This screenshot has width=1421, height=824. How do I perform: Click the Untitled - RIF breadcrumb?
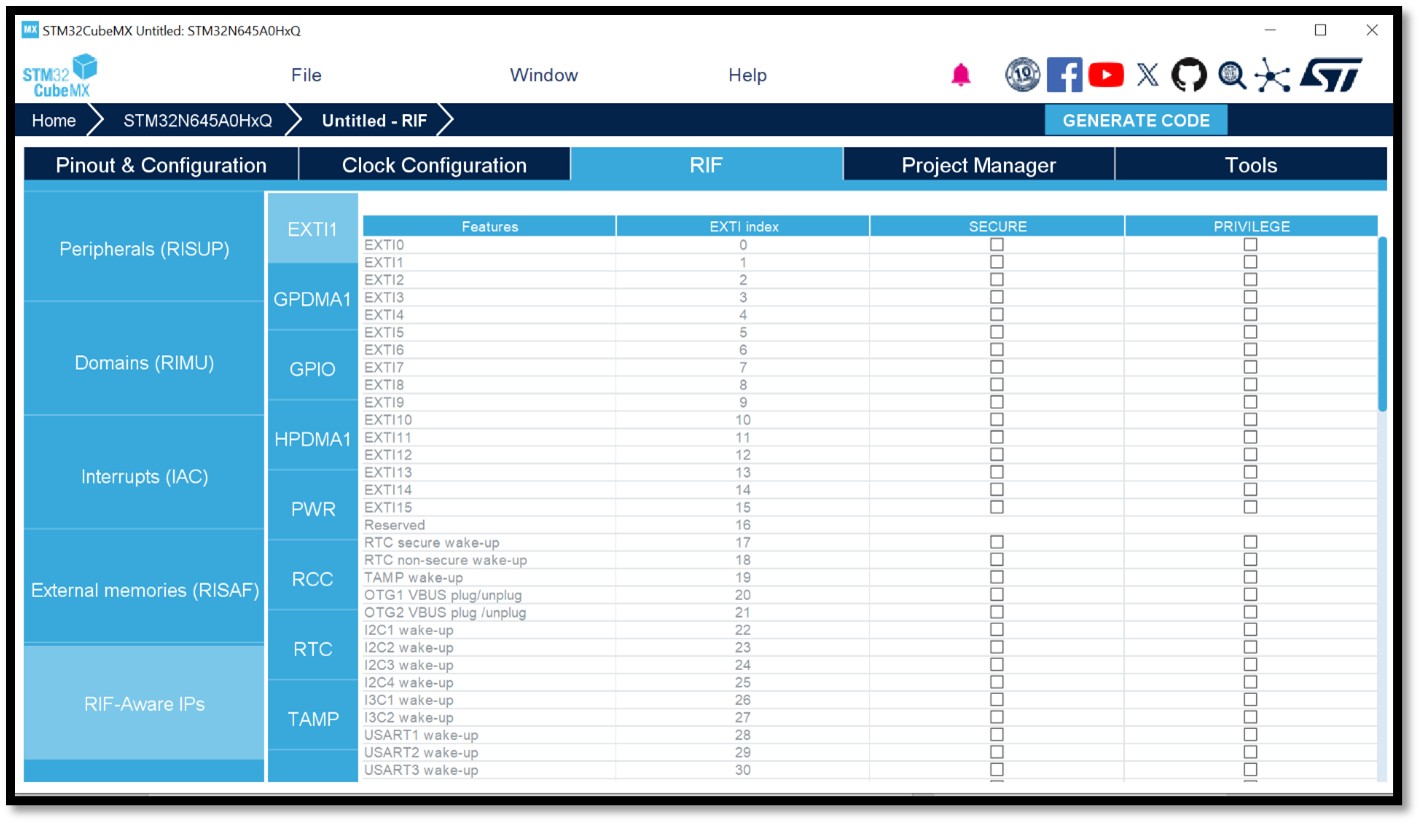374,121
